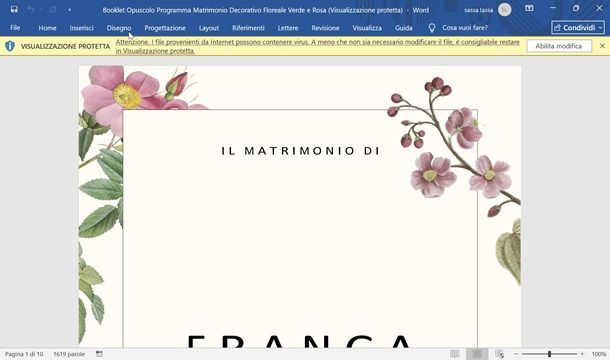The height and width of the screenshot is (360, 610).
Task: Switch to Web Layout view icon
Action: (500, 354)
